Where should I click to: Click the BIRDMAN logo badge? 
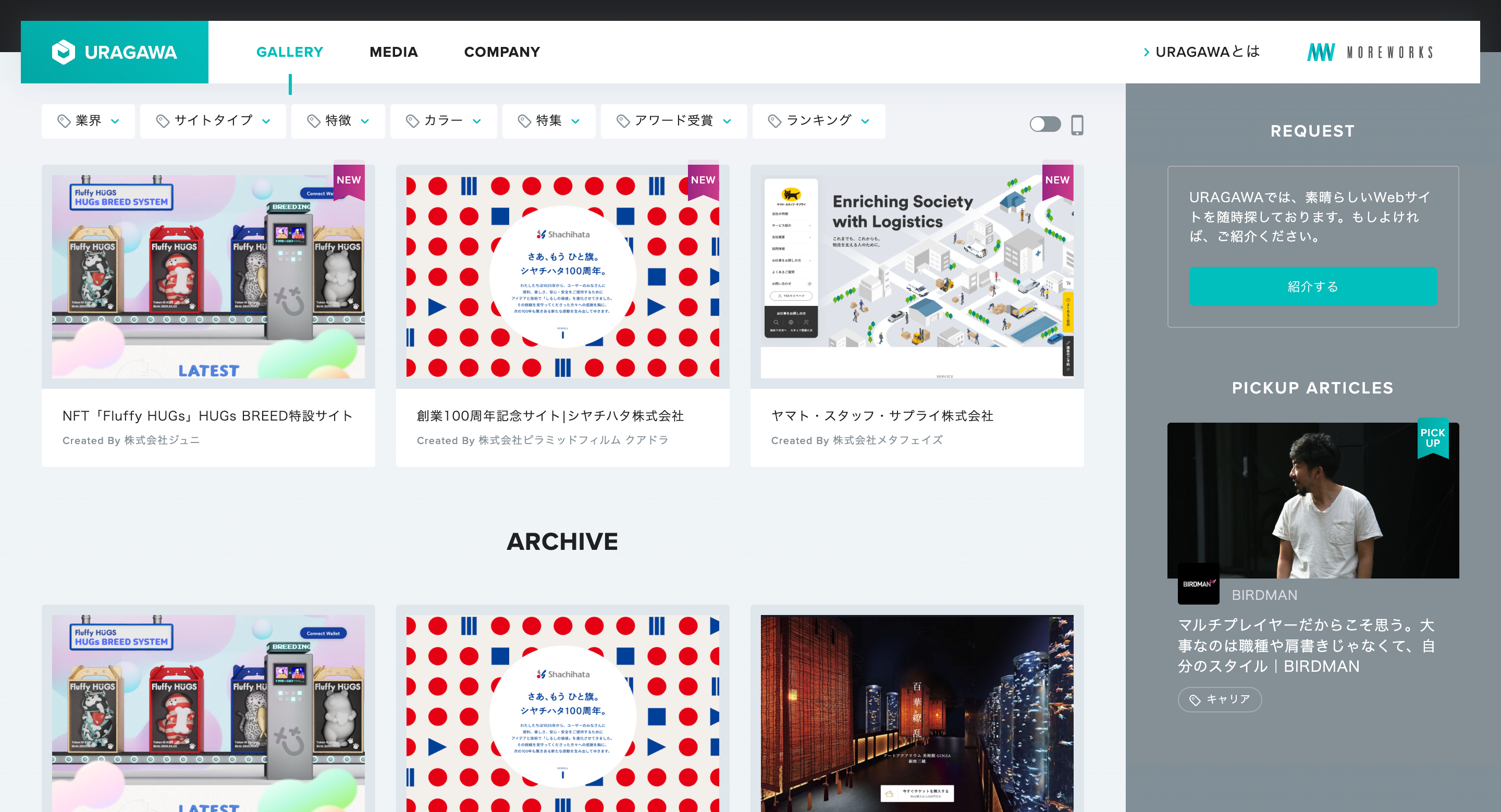click(1198, 584)
